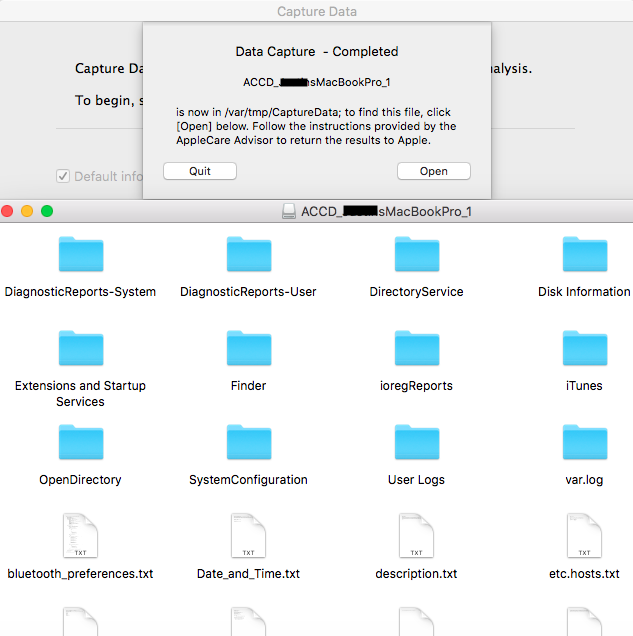Viewport: 633px width, 636px height.
Task: Click the Data Capture - Completed heading
Action: 317,52
